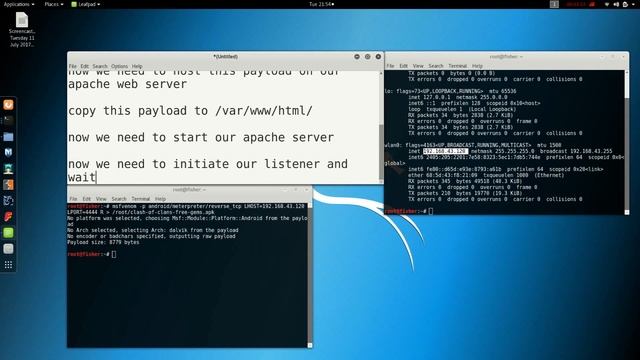The image size is (640, 360).
Task: Click the msfvenom terminal vertical scrollbar
Action: point(310,275)
